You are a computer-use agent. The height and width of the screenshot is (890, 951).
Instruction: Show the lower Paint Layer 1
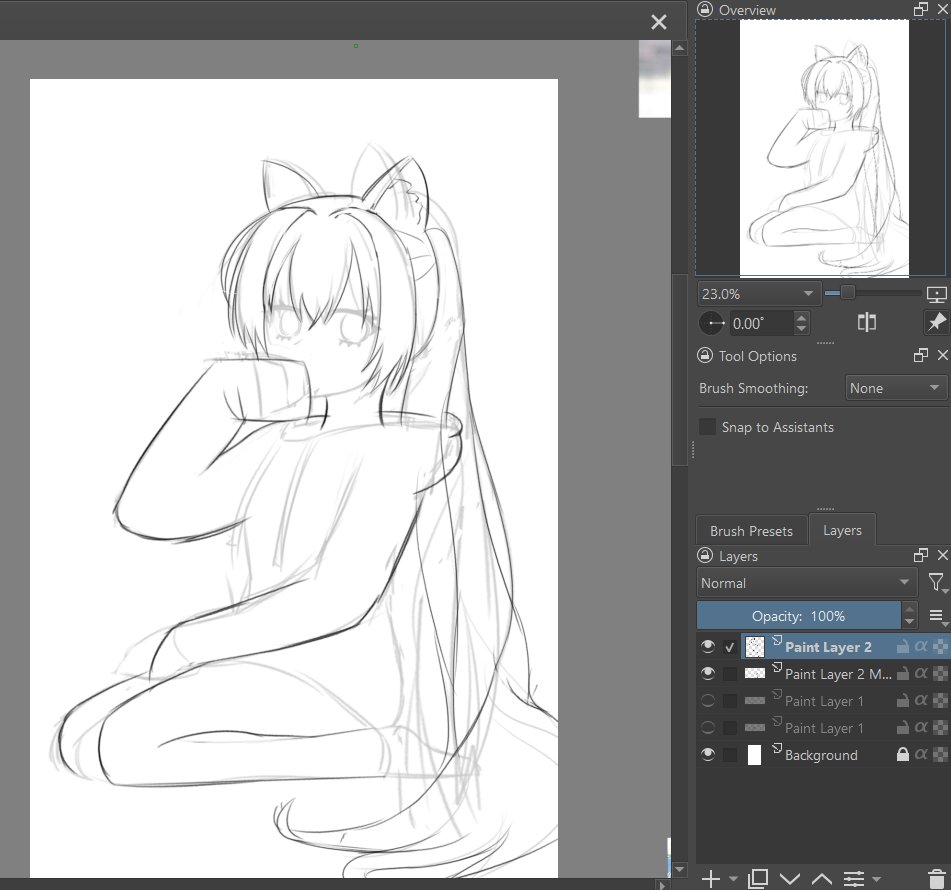pyautogui.click(x=707, y=727)
